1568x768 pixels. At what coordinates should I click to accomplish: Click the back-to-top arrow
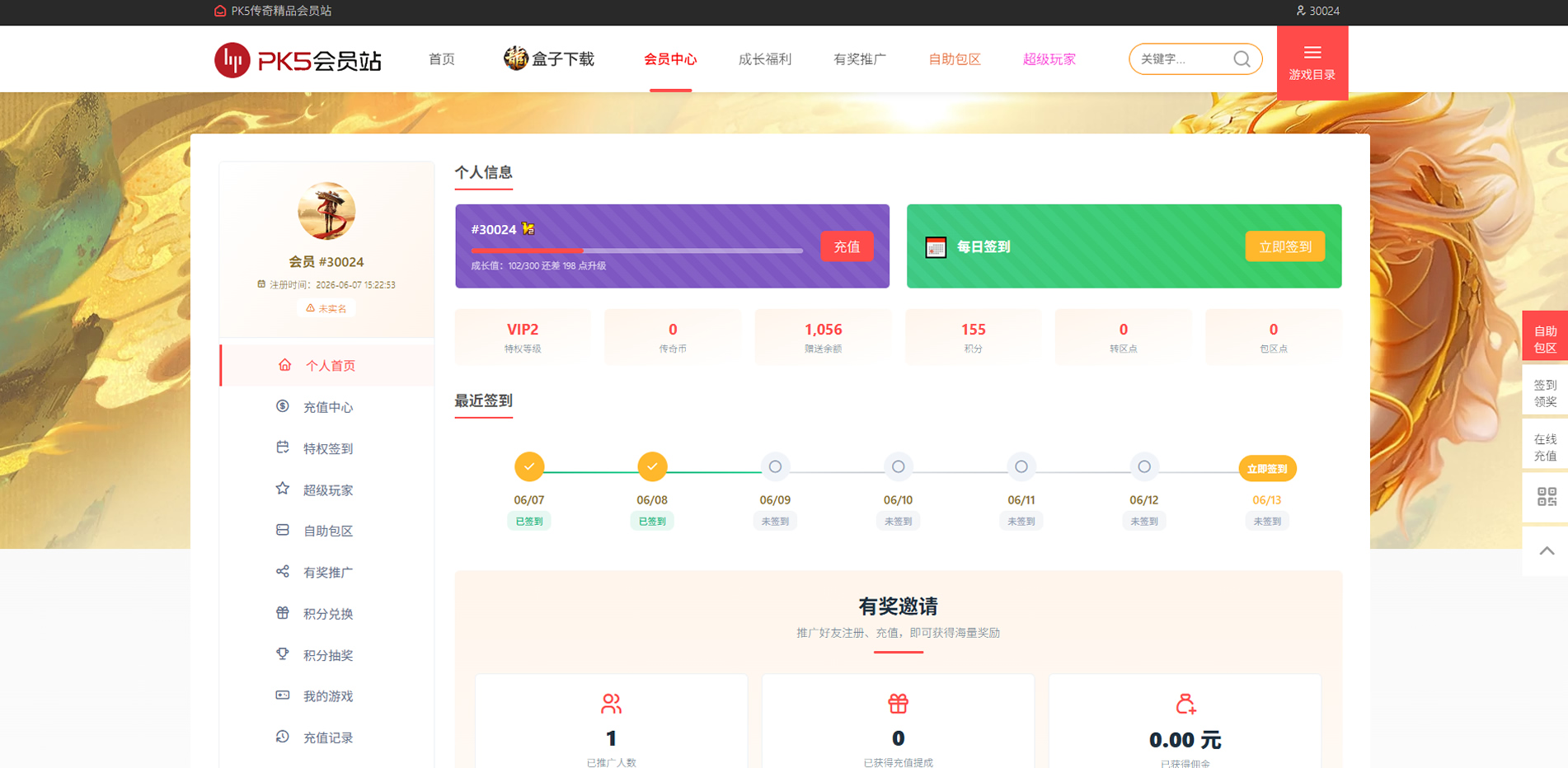pos(1547,550)
